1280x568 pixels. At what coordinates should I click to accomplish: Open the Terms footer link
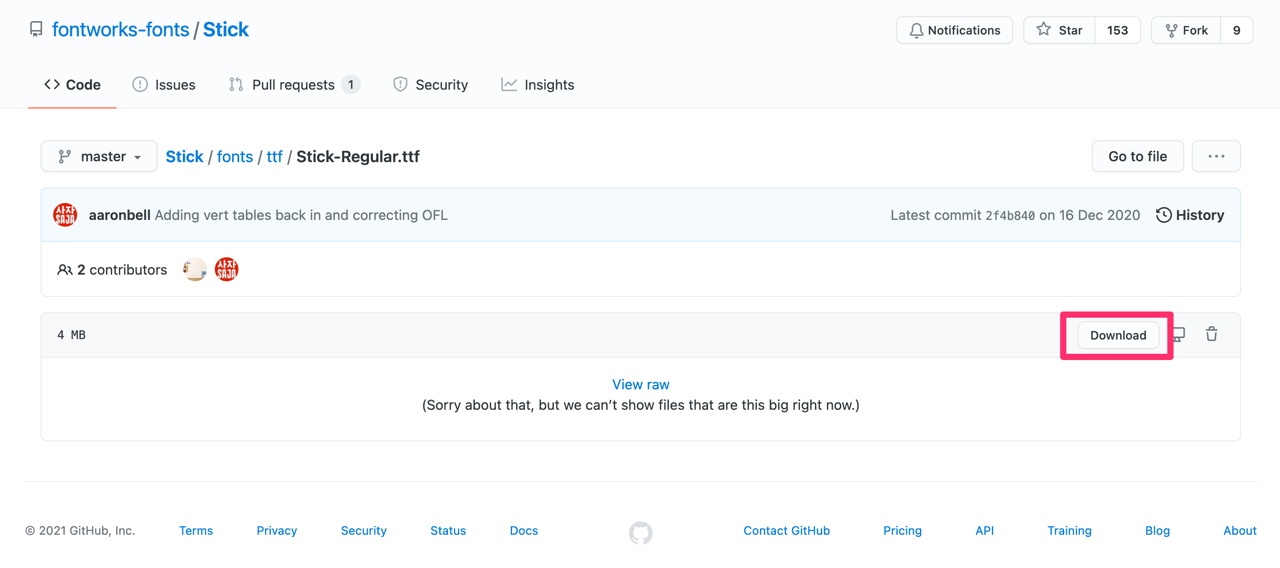tap(196, 531)
